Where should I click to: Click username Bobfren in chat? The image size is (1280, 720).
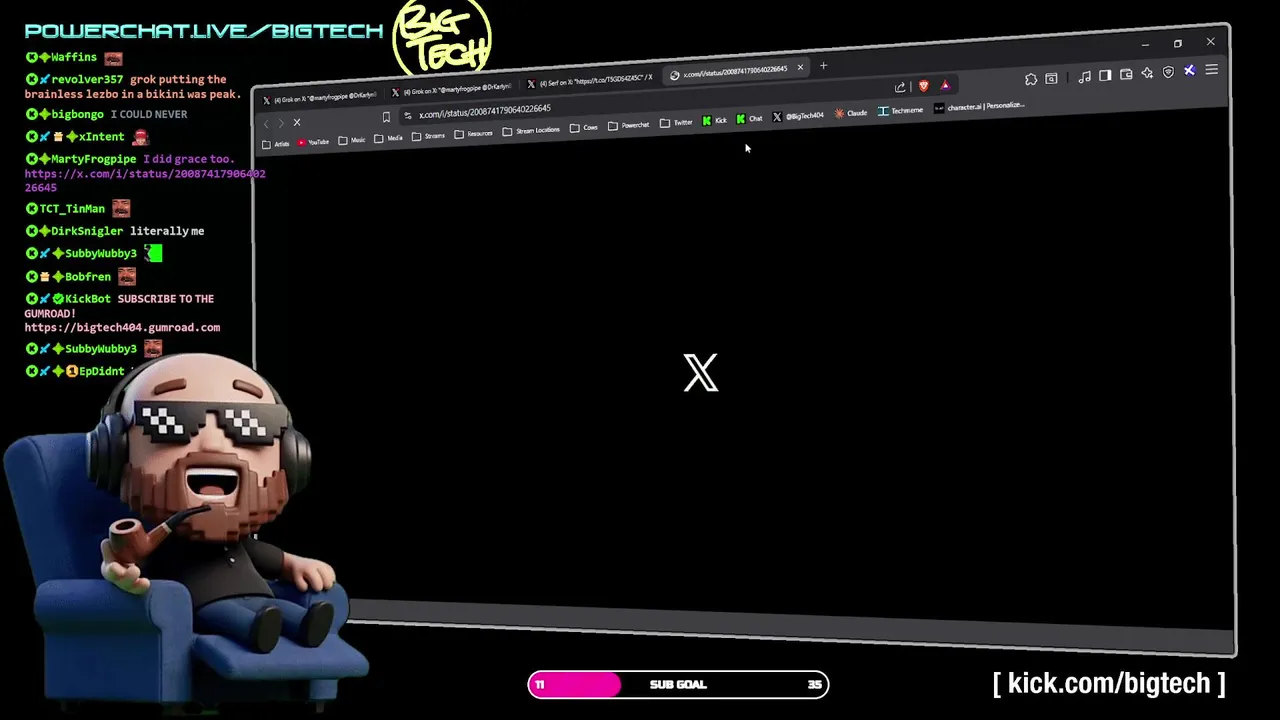88,277
